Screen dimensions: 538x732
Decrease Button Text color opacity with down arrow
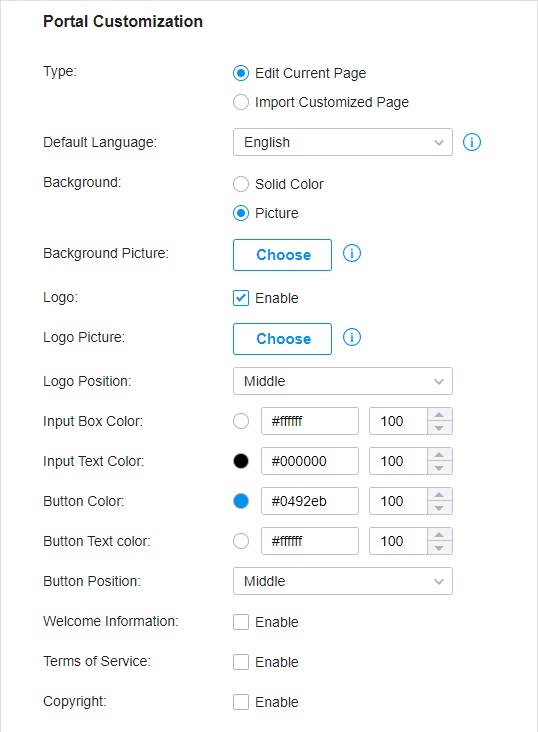point(439,548)
